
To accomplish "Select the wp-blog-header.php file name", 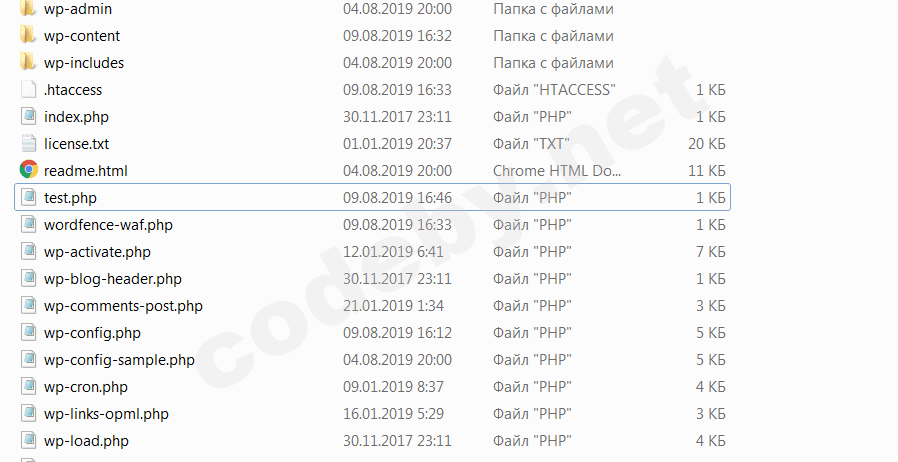I will click(113, 279).
